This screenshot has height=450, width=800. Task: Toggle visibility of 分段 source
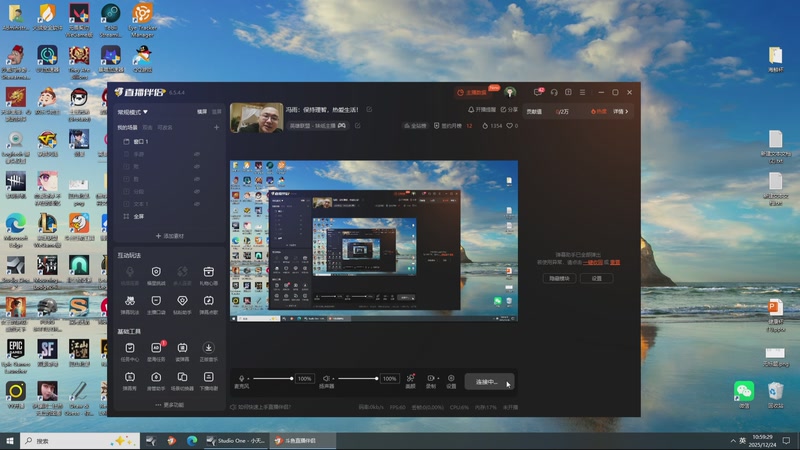tap(196, 191)
